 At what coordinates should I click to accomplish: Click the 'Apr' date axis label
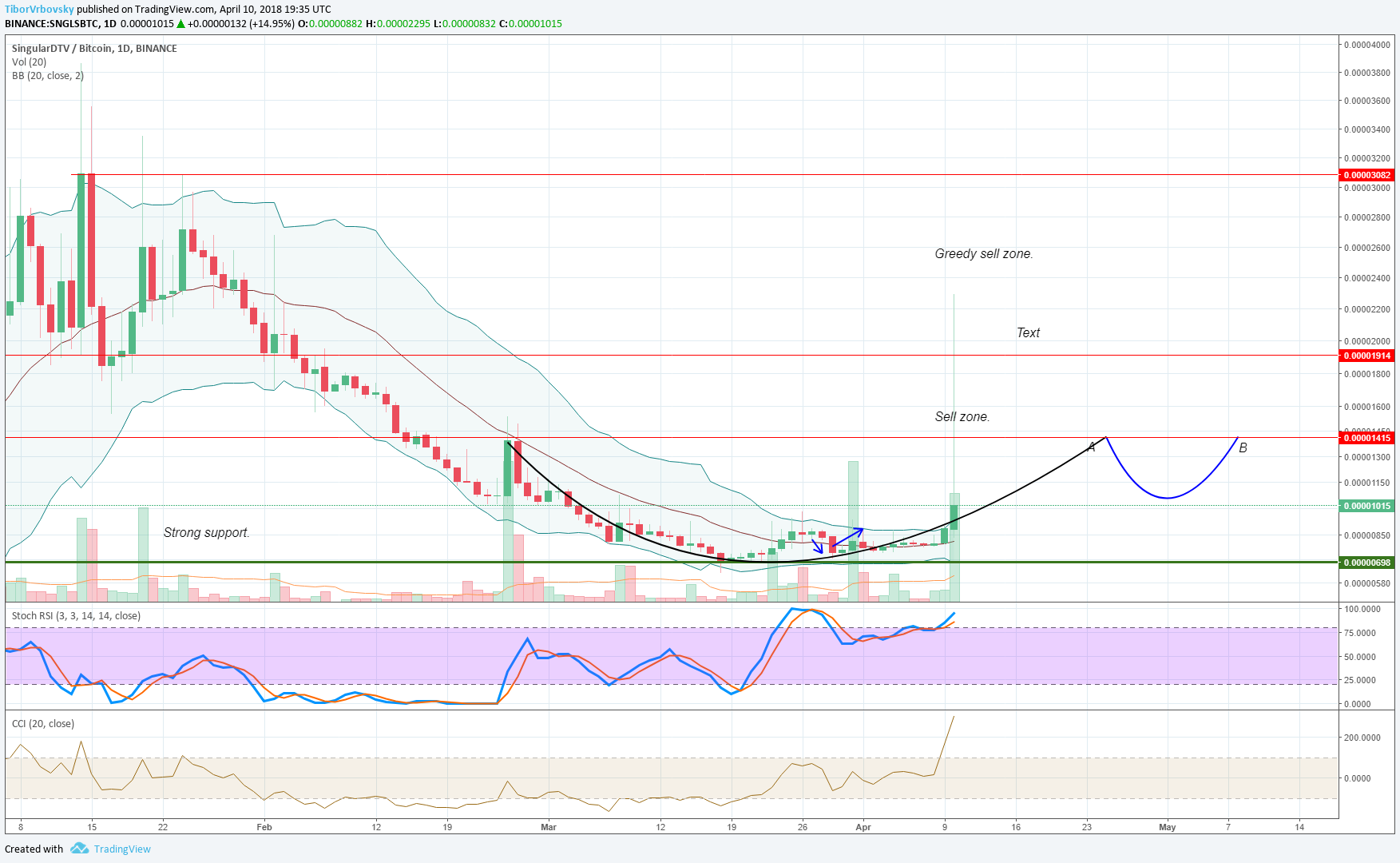[863, 827]
